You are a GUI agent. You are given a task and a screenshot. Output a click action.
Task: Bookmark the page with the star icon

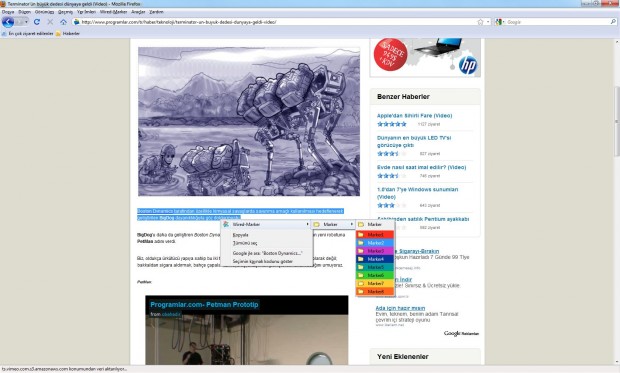pos(480,22)
